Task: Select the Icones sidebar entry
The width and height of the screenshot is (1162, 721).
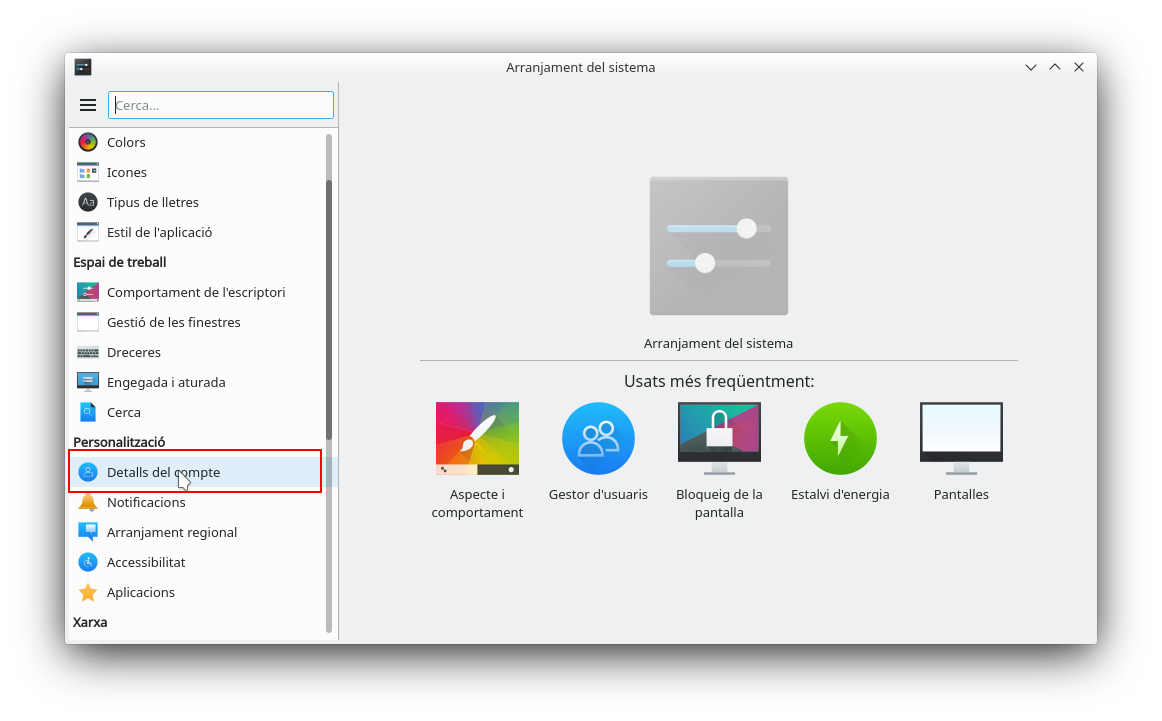Action: tap(127, 172)
